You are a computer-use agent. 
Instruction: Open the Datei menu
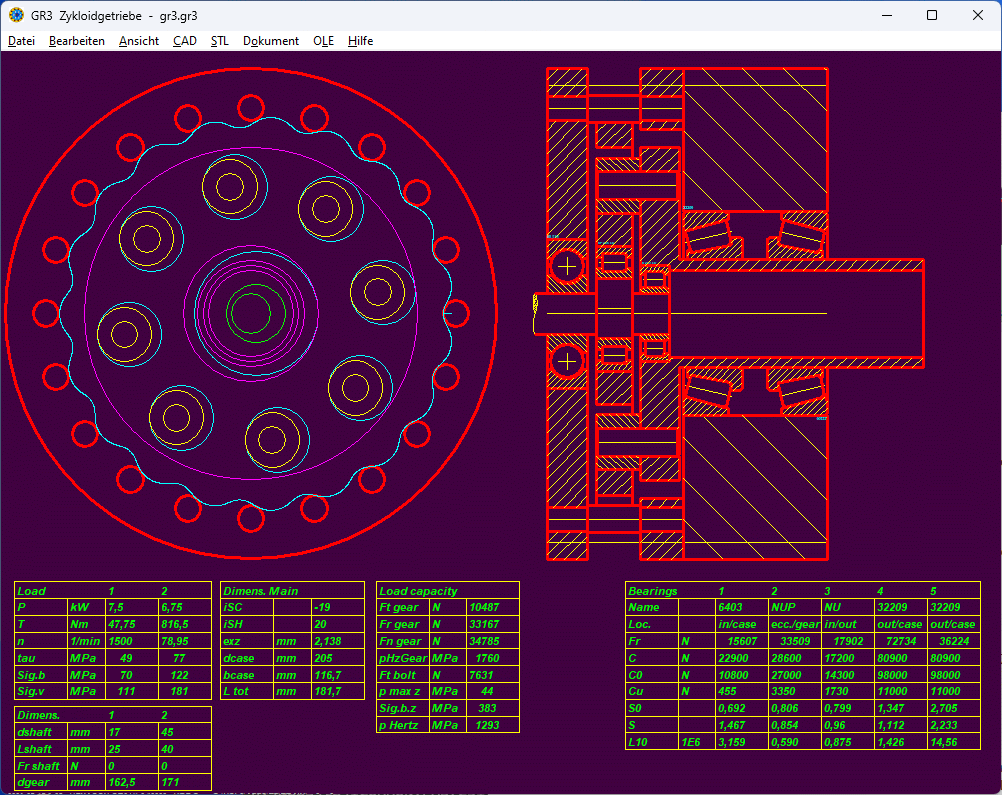[x=21, y=41]
